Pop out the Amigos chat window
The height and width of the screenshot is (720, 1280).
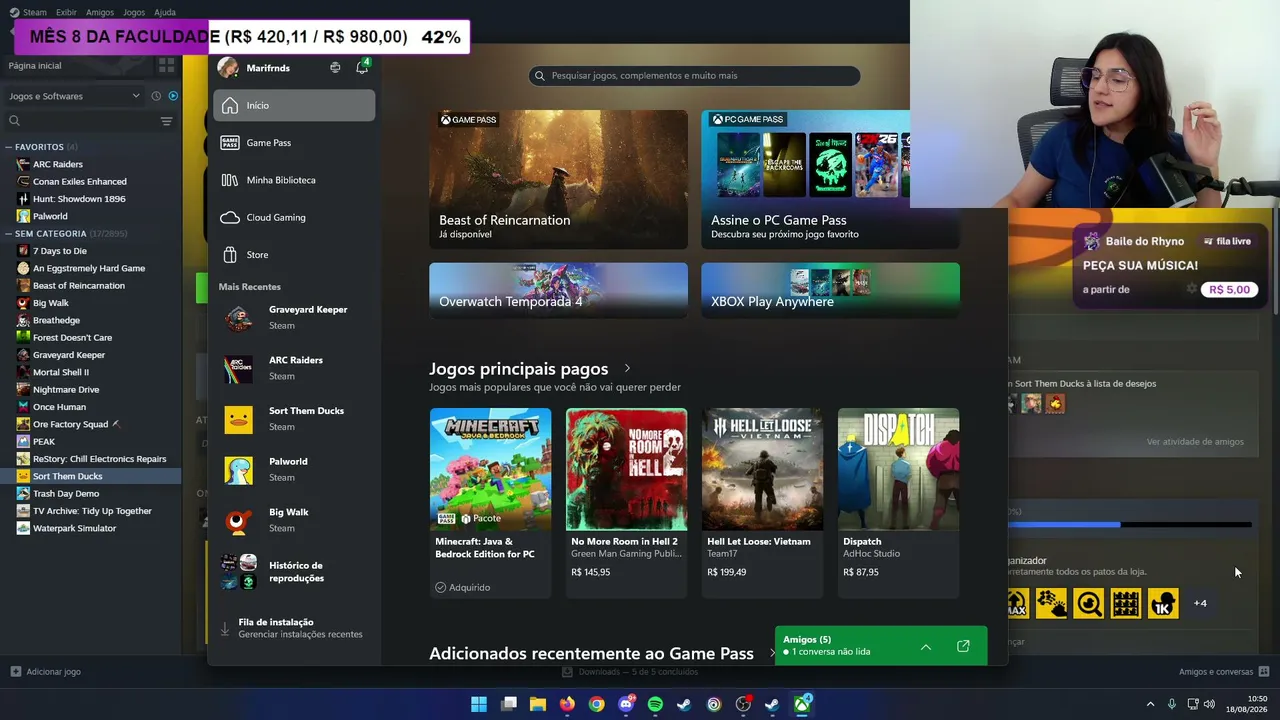click(963, 646)
